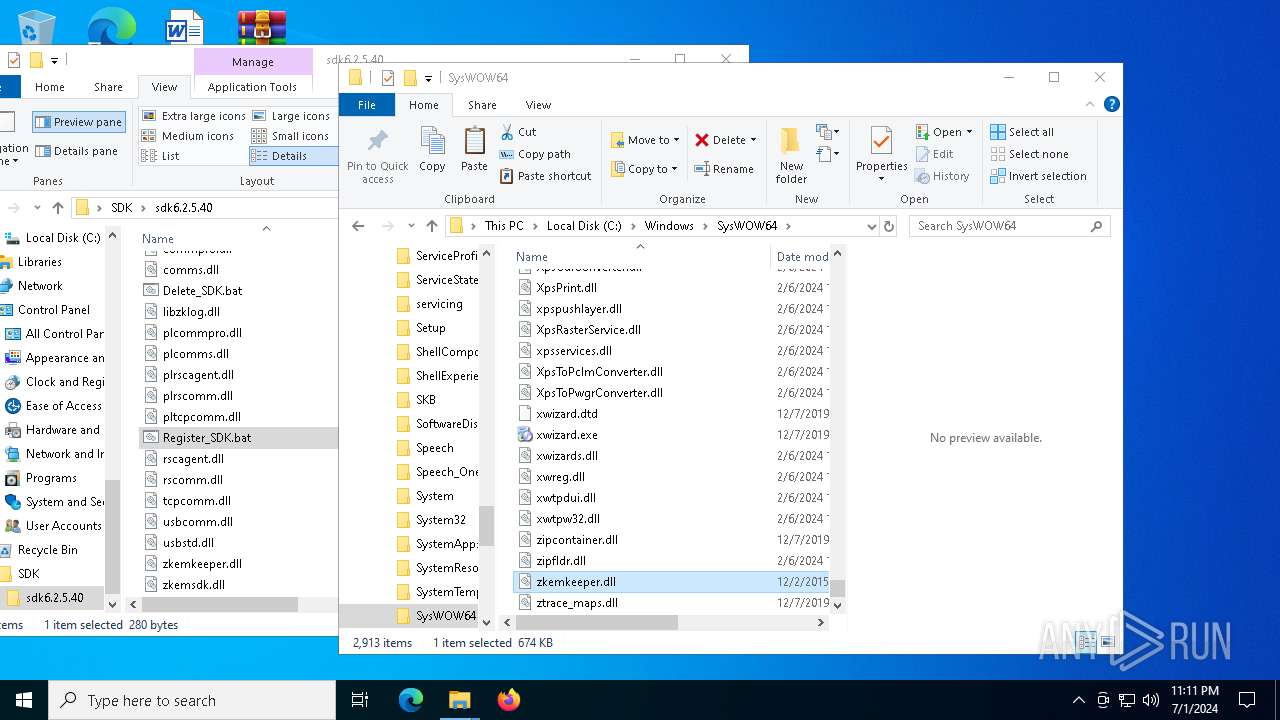This screenshot has height=720, width=1280.
Task: Choose Large icons layout
Action: point(291,116)
